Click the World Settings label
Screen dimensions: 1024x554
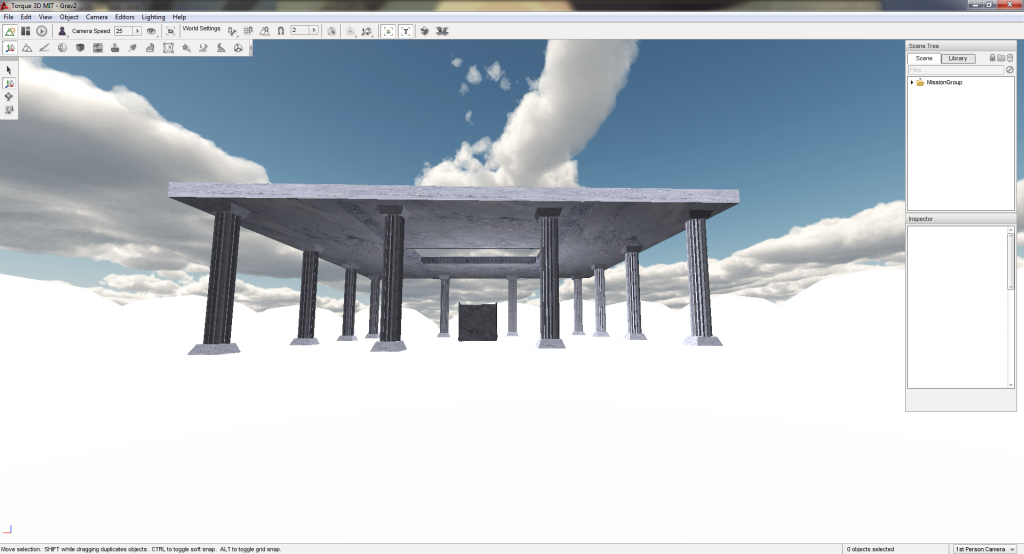pyautogui.click(x=201, y=29)
